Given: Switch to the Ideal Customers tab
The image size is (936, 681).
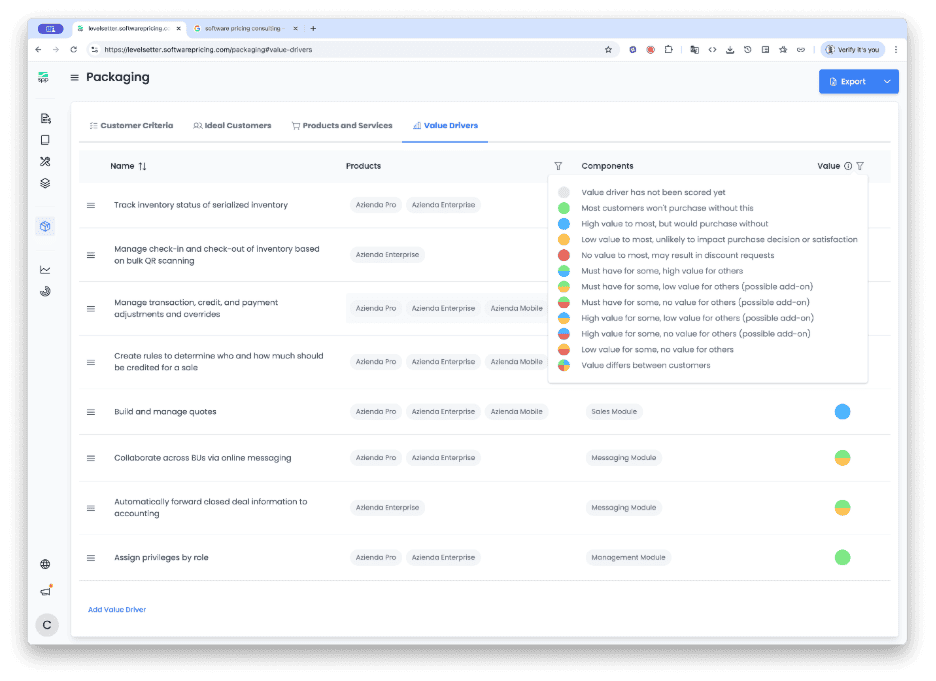Looking at the screenshot, I should pyautogui.click(x=232, y=125).
